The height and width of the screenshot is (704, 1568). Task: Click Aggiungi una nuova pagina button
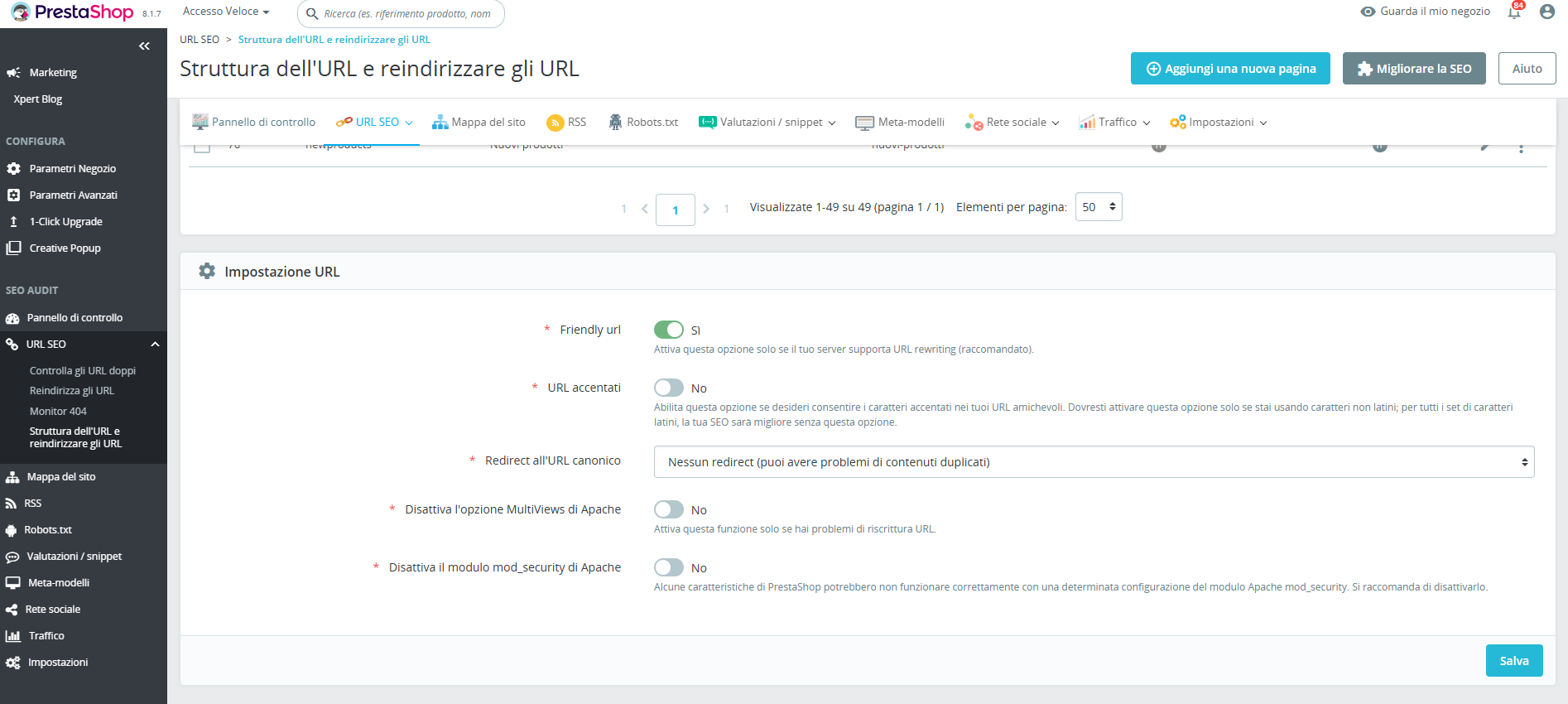point(1229,69)
